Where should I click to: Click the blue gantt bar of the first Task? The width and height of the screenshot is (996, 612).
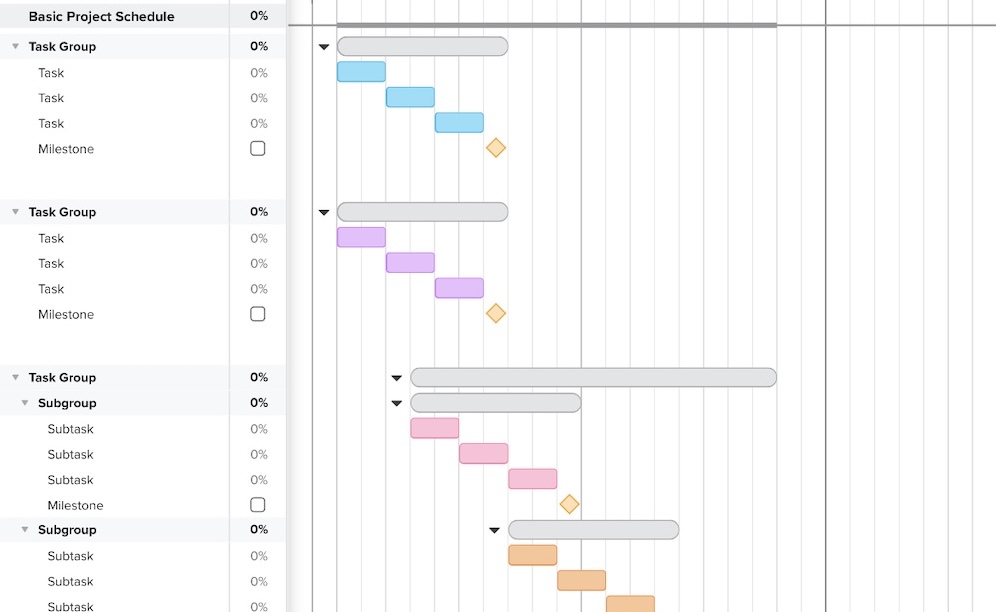(361, 71)
